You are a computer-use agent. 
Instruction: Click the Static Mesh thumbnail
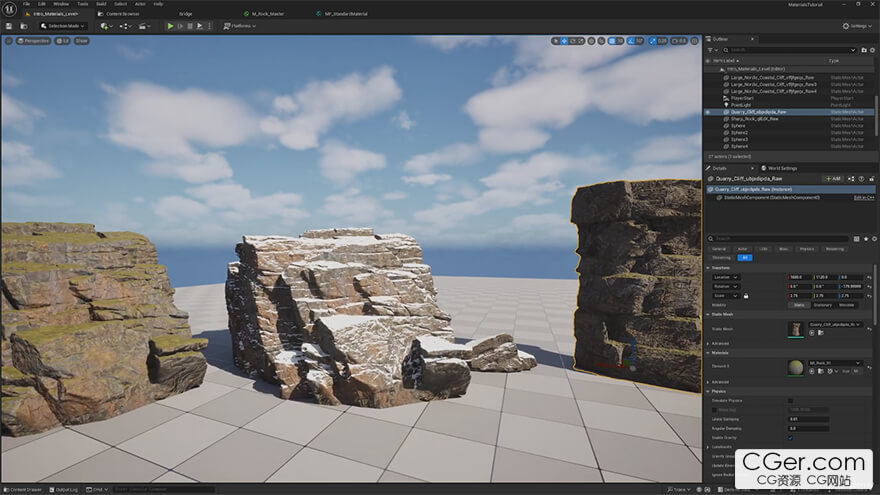pyautogui.click(x=796, y=329)
